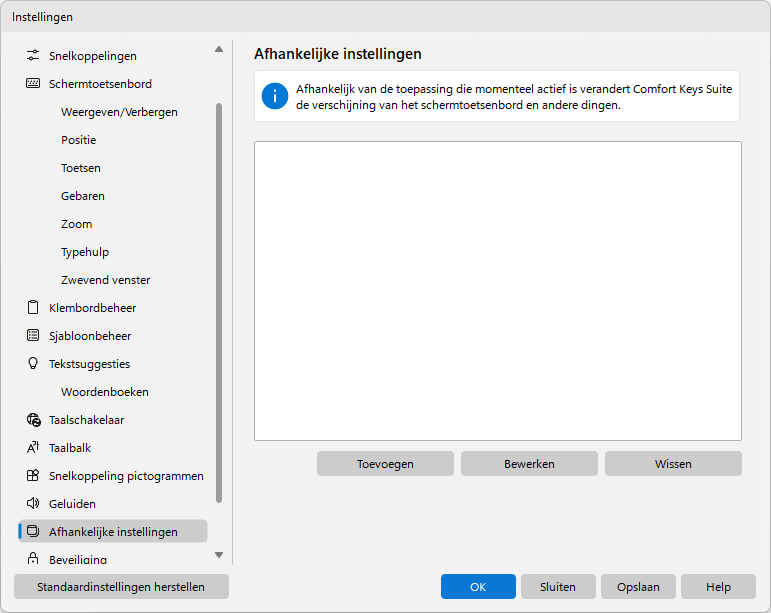771x613 pixels.
Task: Click the blue information icon
Action: [275, 96]
